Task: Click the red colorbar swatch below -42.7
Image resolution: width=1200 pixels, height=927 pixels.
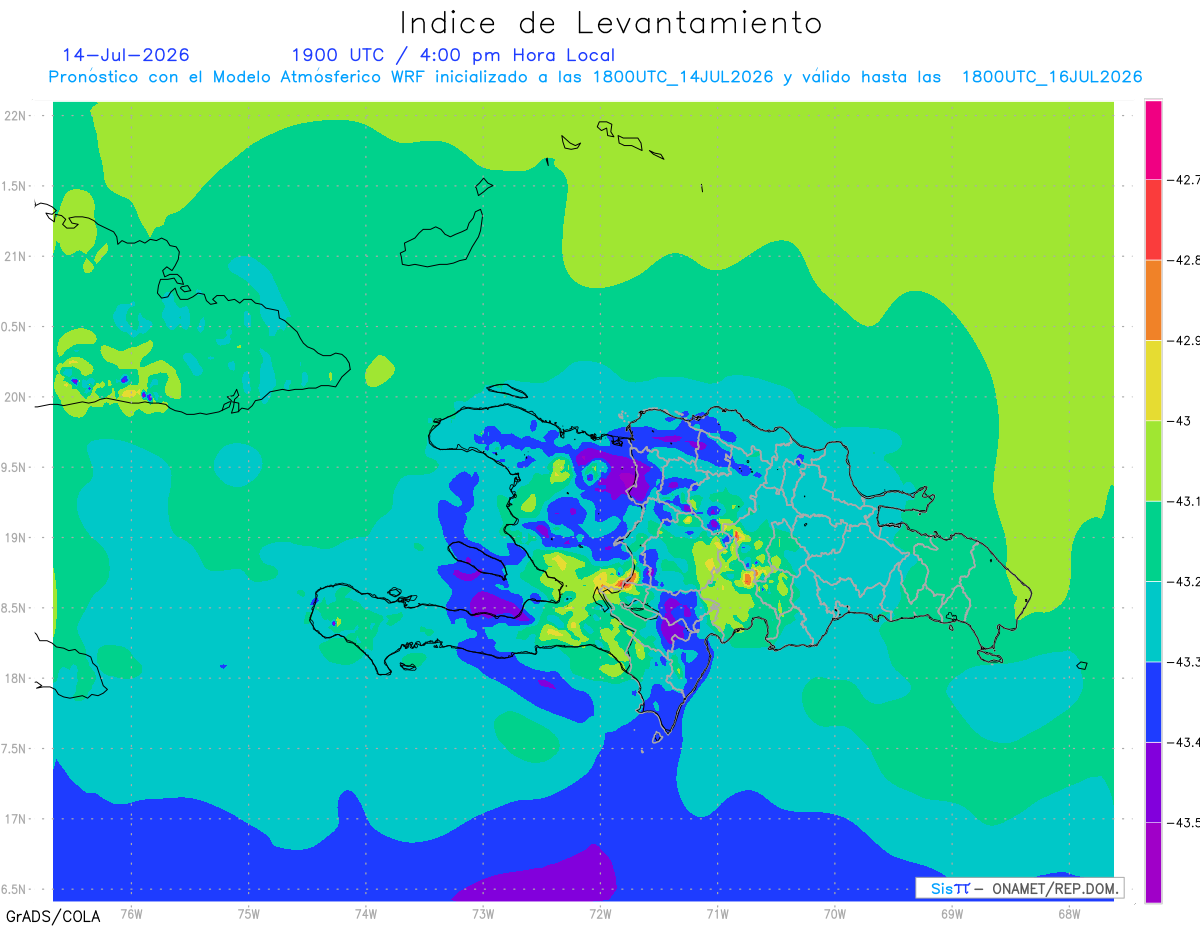Action: point(1153,220)
